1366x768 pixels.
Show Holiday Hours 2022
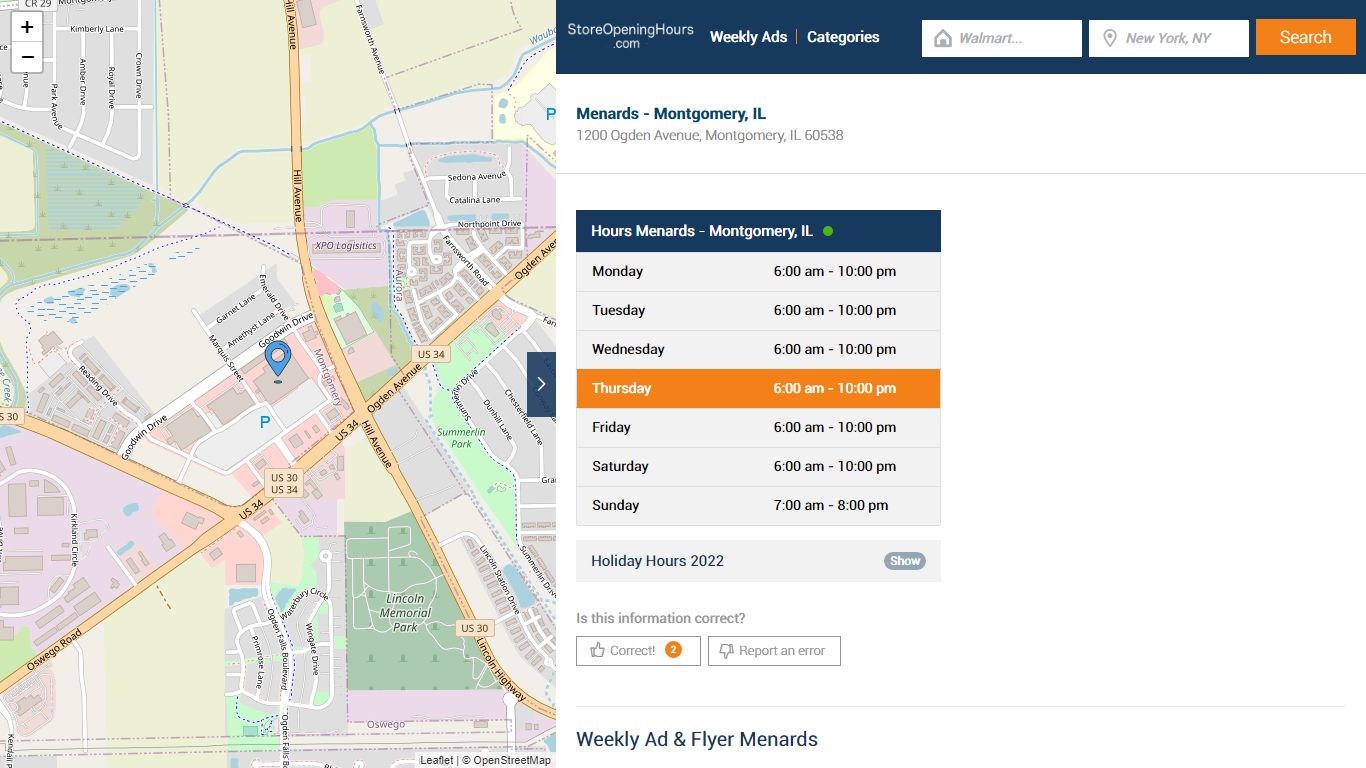tap(905, 561)
